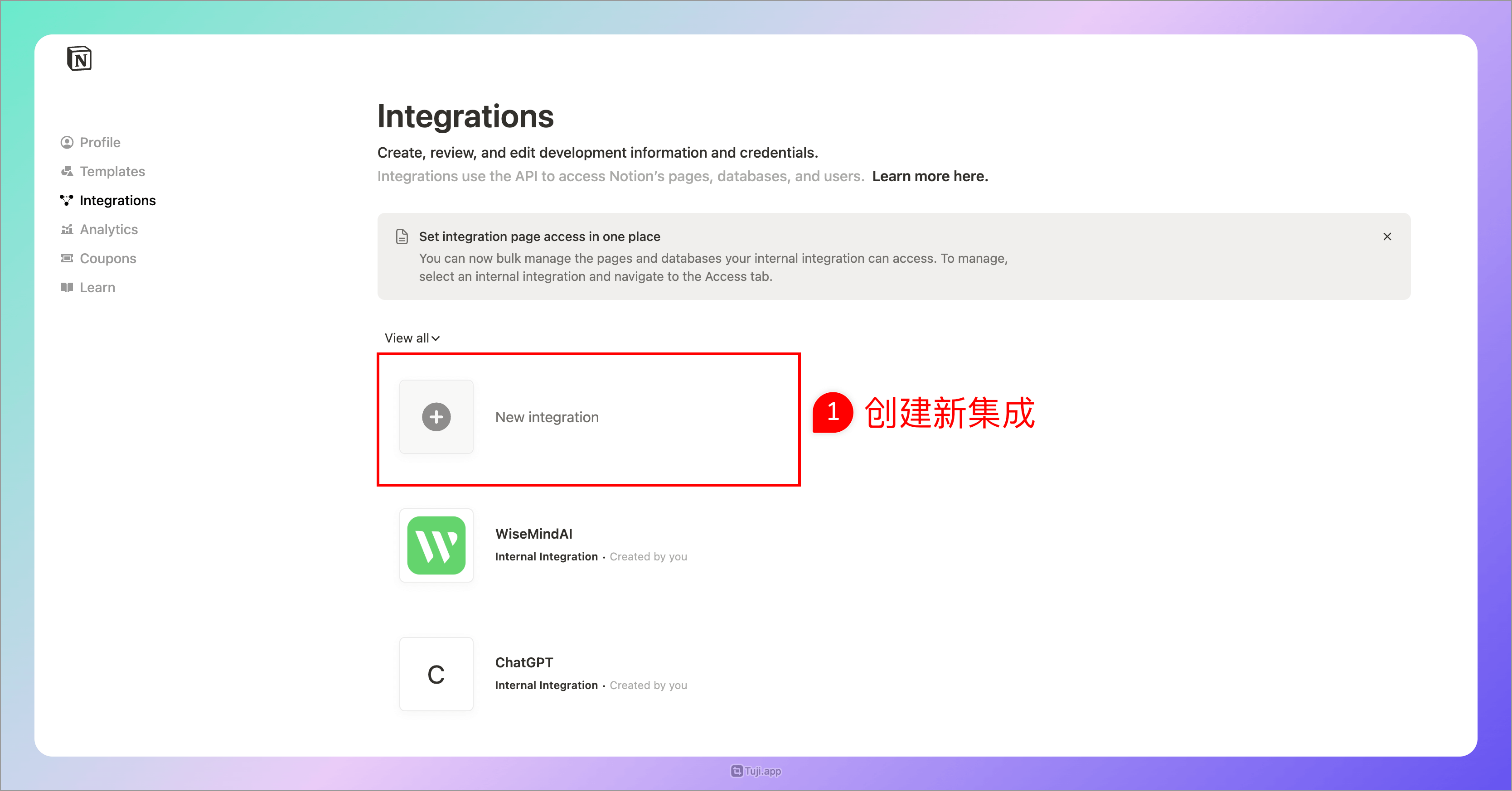Open Templates from the sidebar icon
1512x791 pixels.
click(66, 171)
